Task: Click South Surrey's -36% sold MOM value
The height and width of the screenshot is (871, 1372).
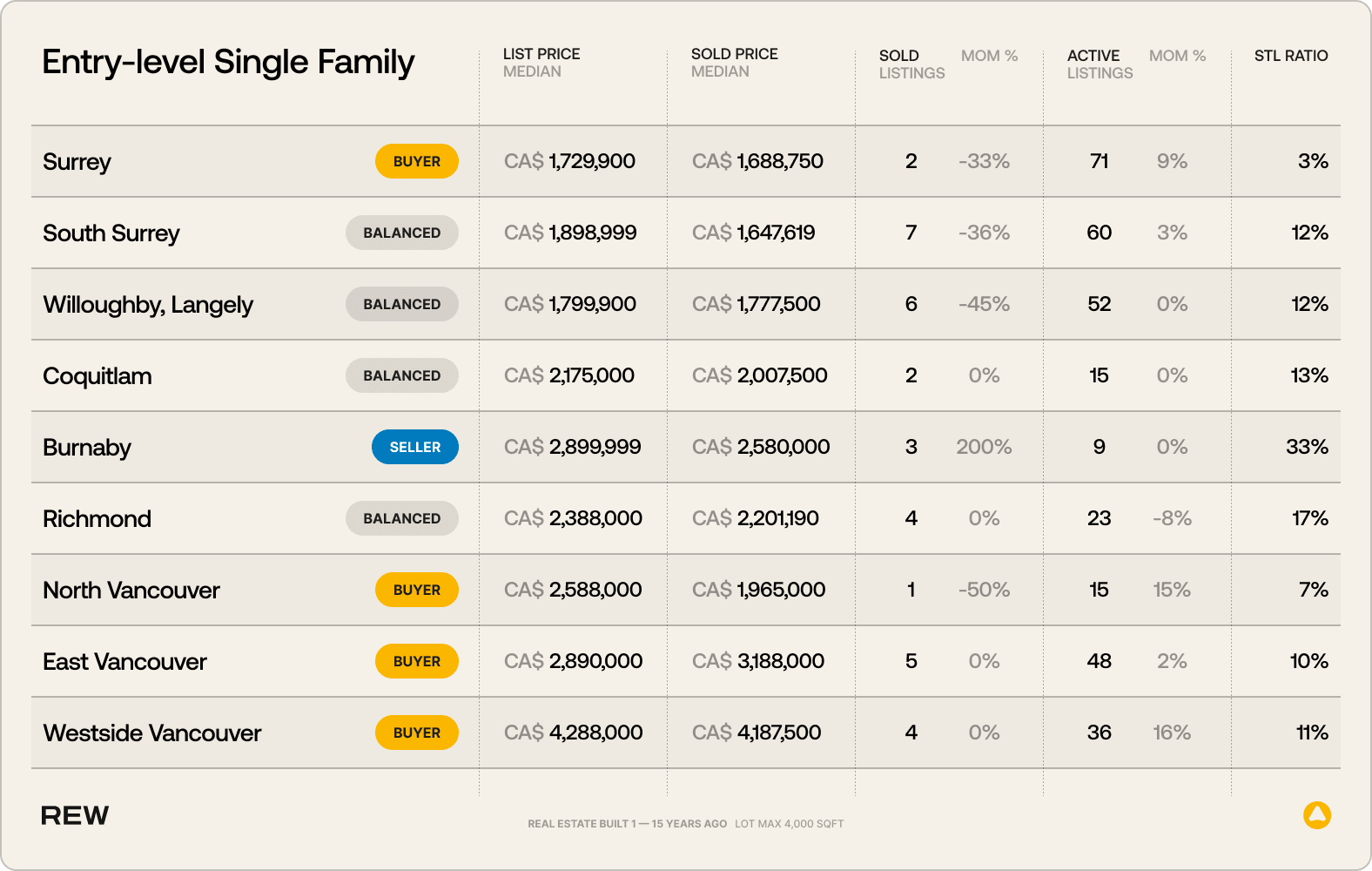Action: click(x=984, y=233)
